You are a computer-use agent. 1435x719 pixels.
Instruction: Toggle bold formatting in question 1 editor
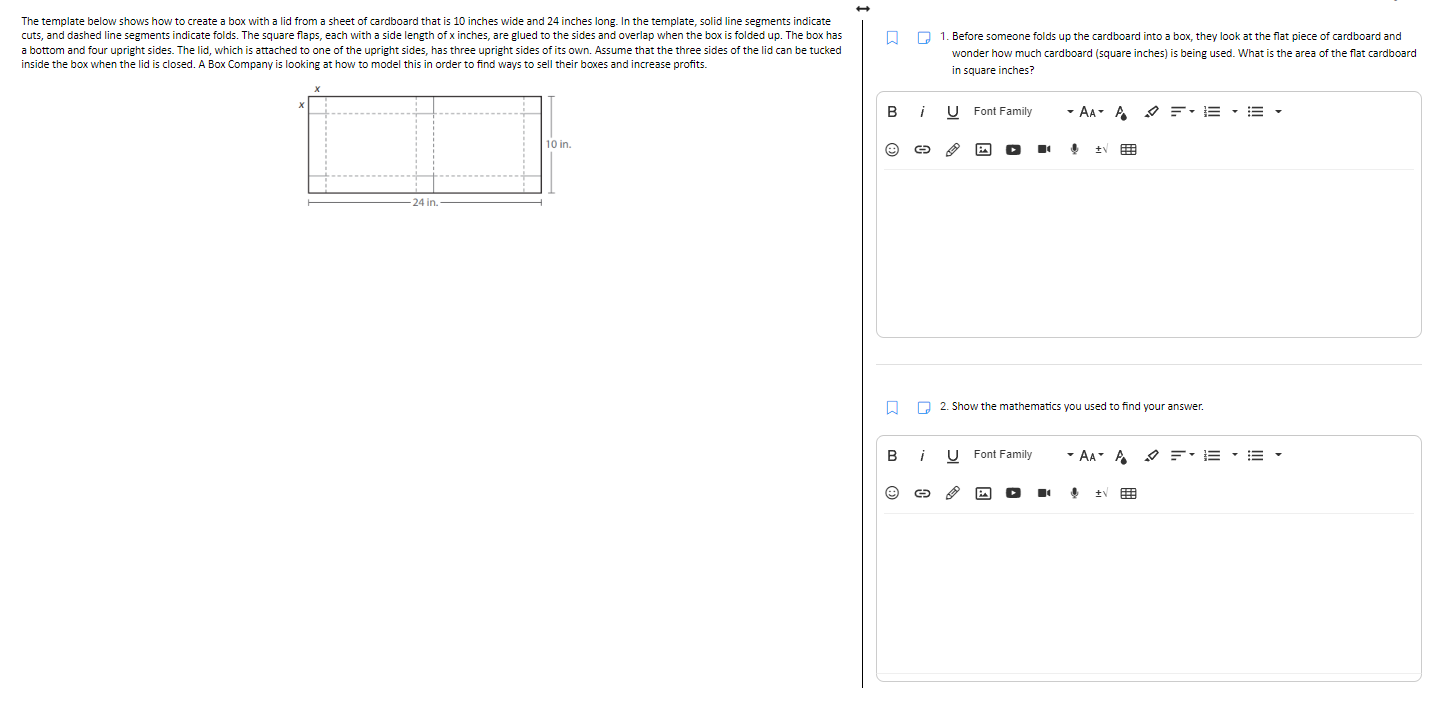tap(892, 111)
